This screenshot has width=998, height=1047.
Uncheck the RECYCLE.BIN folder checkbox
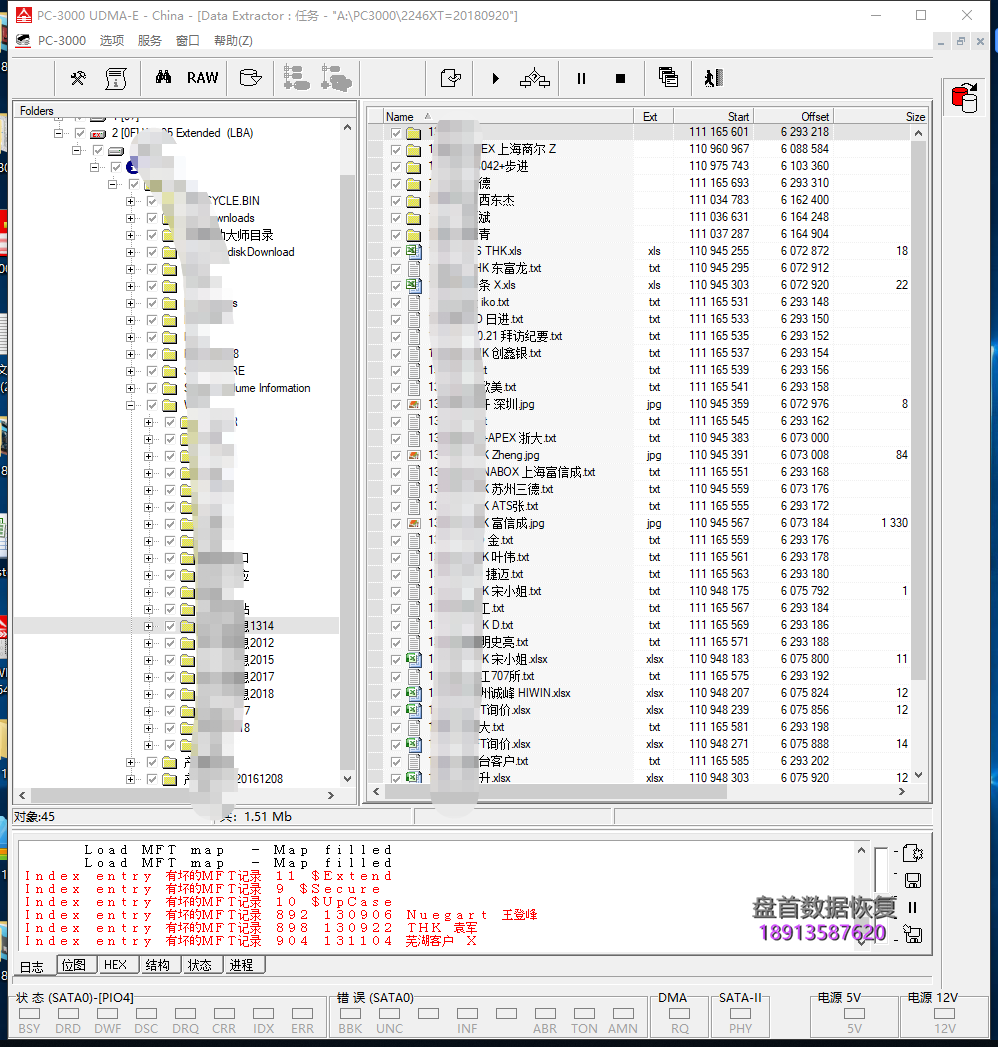[x=152, y=201]
